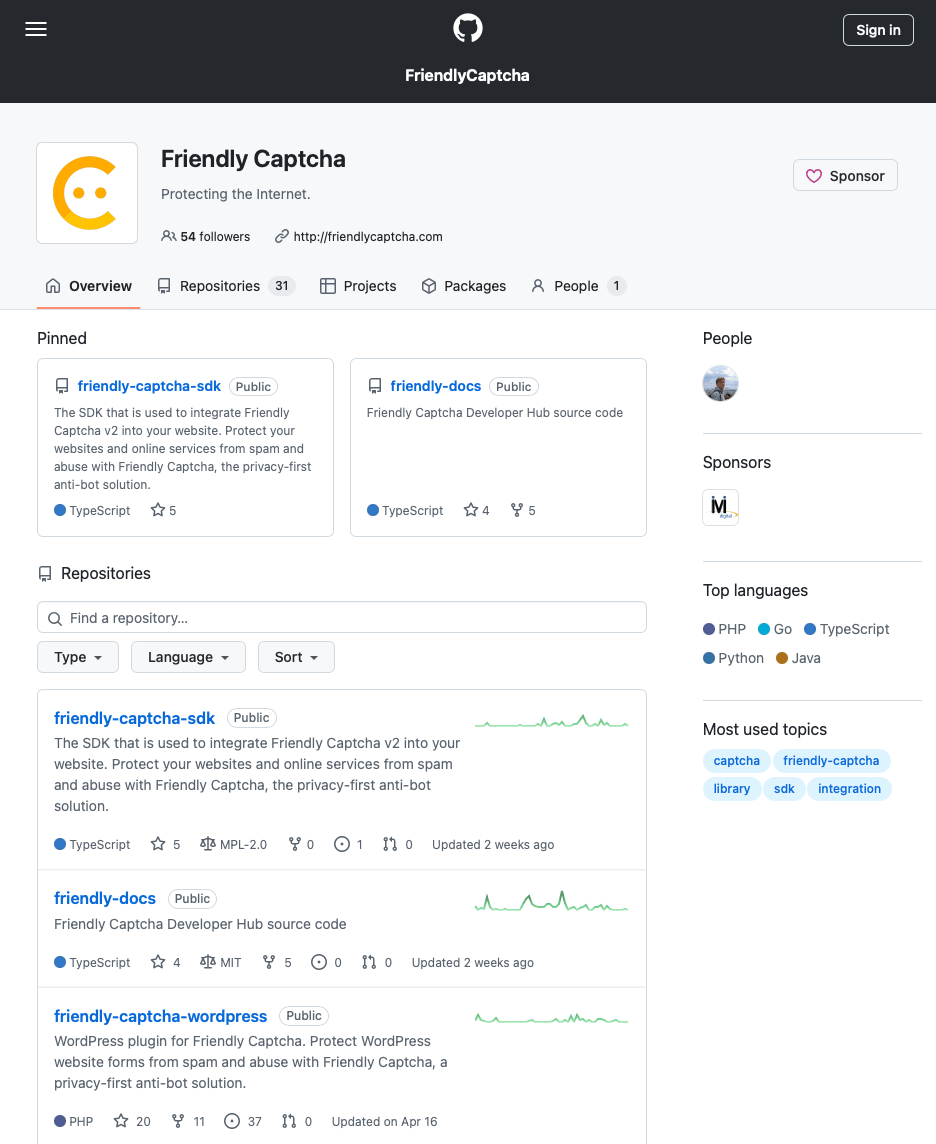Viewport: 936px width, 1144px height.
Task: Open the Sort options dropdown
Action: pyautogui.click(x=296, y=657)
